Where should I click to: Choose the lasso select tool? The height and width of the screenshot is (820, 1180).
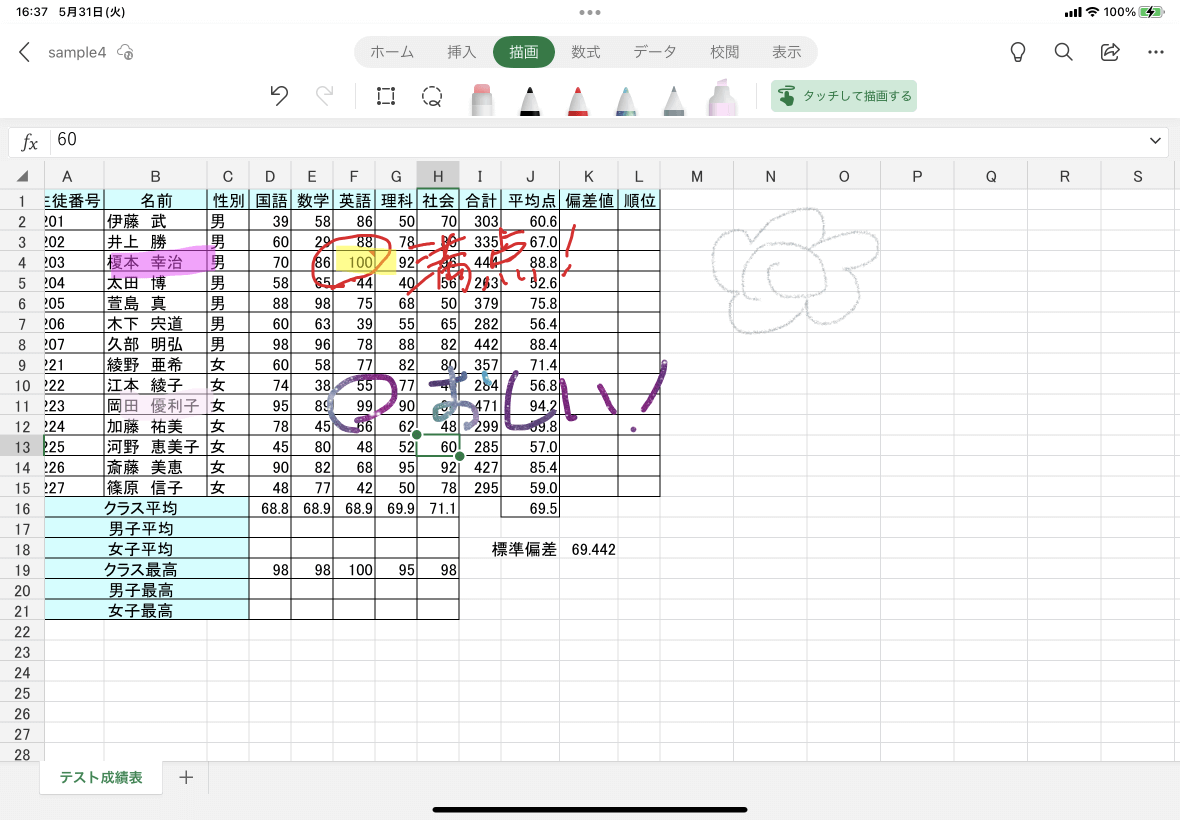tap(432, 96)
